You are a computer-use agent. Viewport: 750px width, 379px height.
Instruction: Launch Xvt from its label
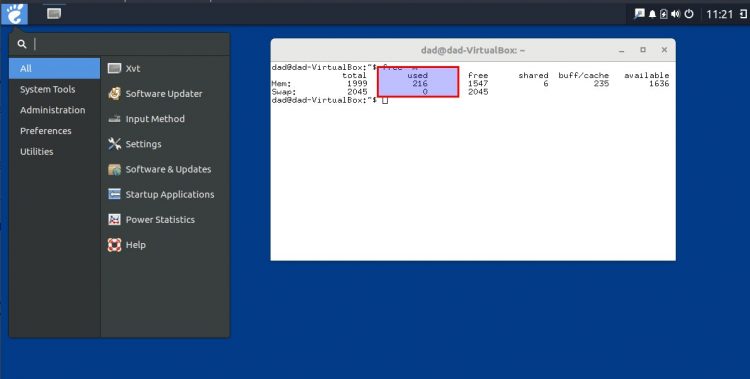132,68
